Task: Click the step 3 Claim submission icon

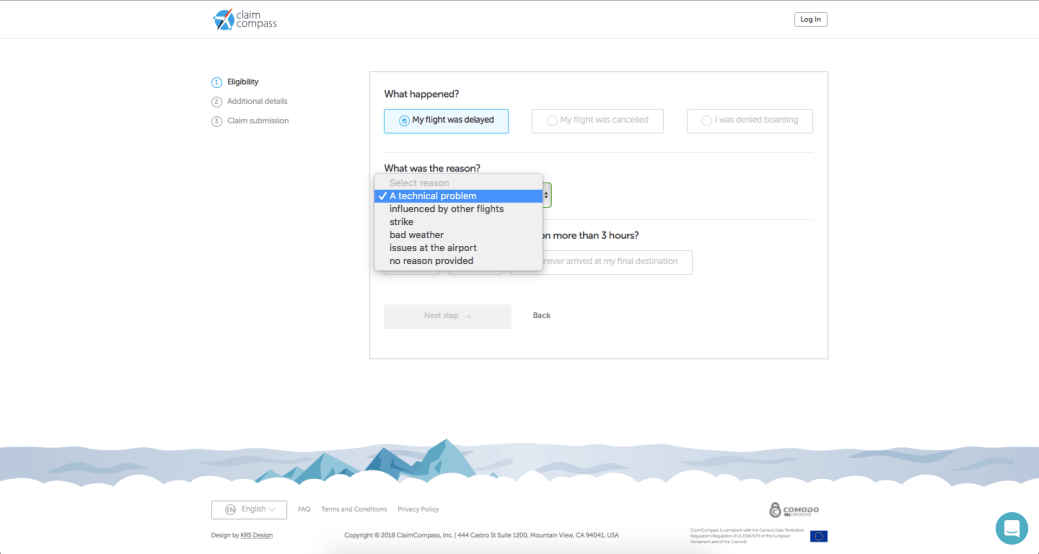Action: (x=217, y=121)
